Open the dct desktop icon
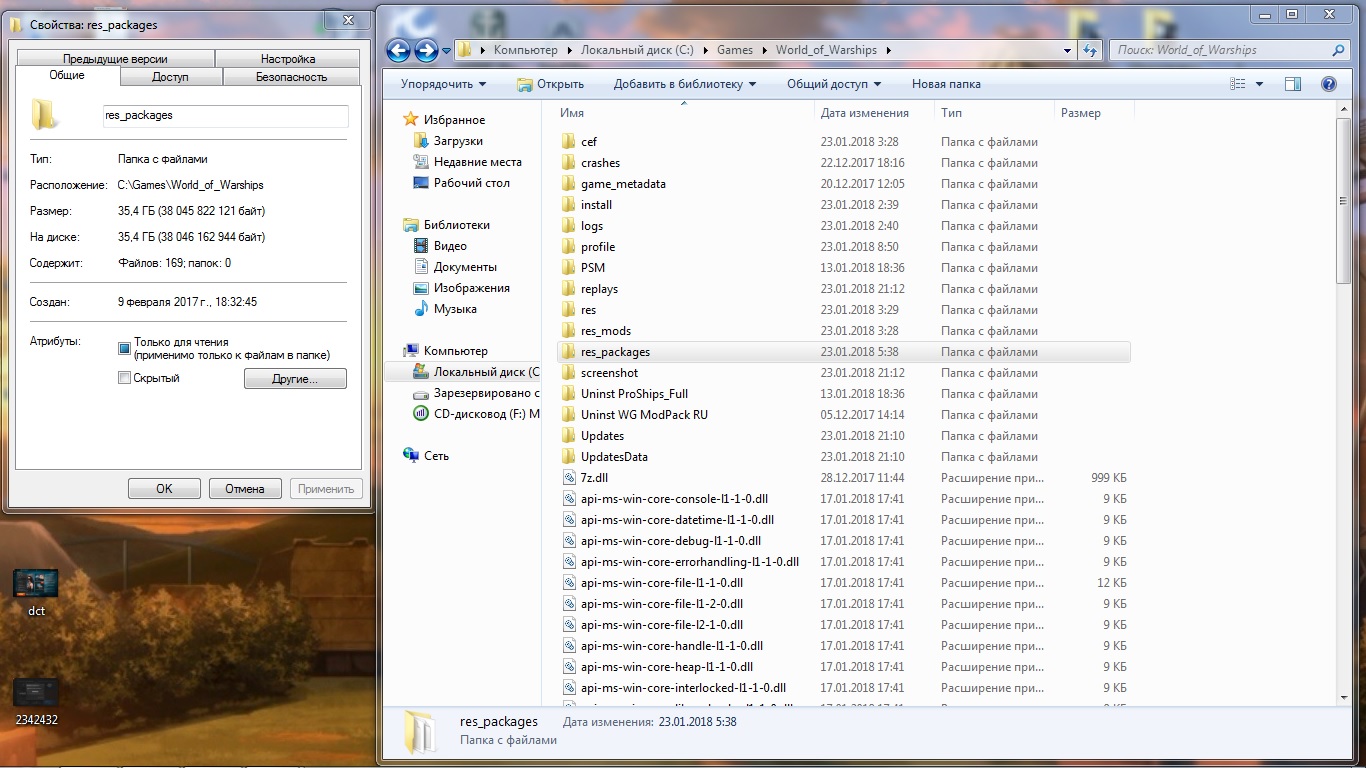The image size is (1366, 768). (x=36, y=593)
